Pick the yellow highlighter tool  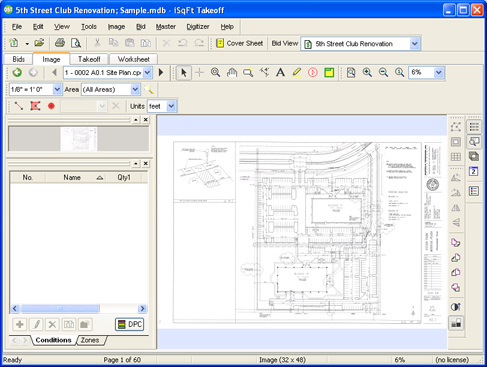click(297, 72)
